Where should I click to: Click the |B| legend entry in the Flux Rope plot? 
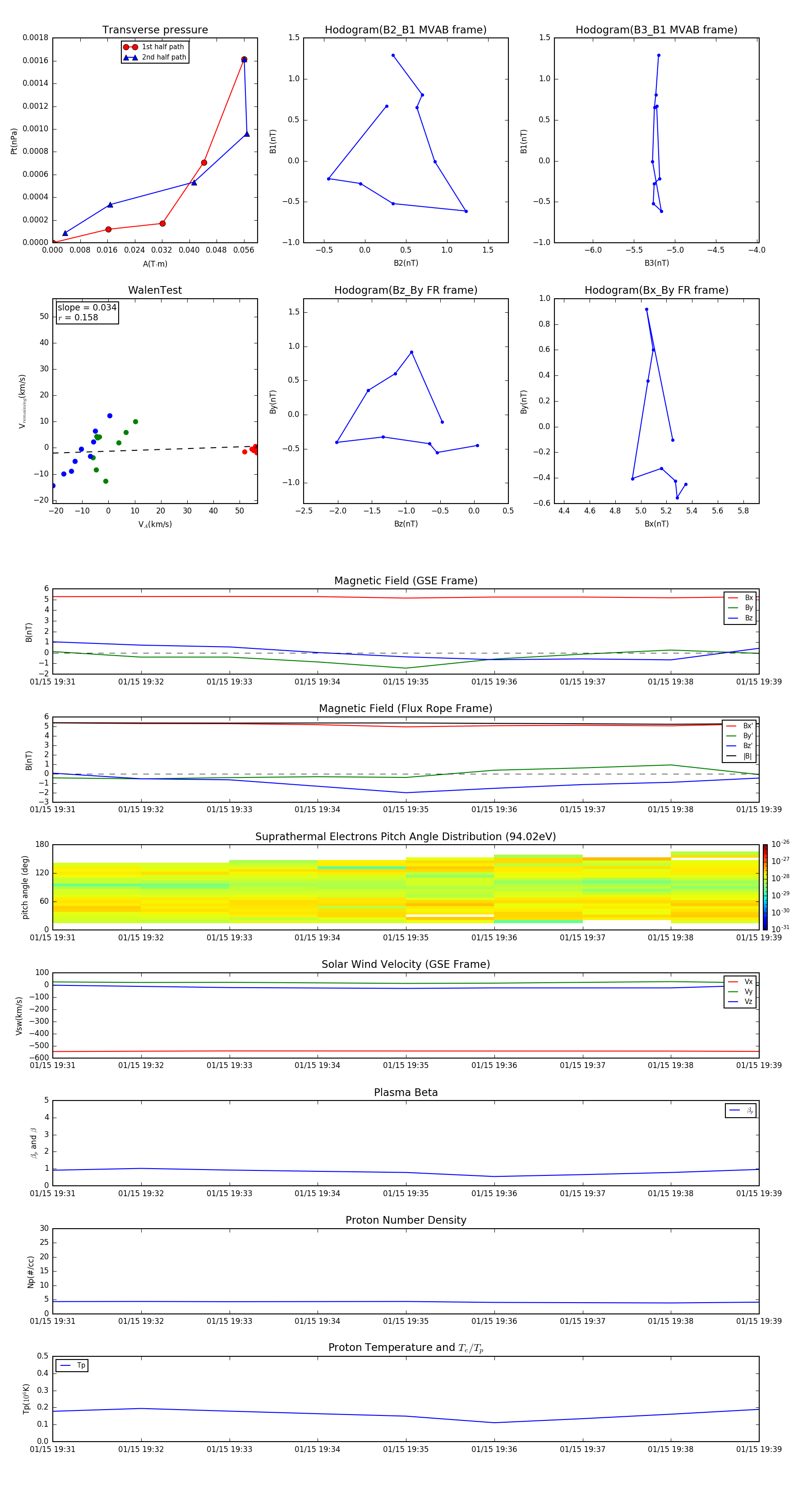739,756
